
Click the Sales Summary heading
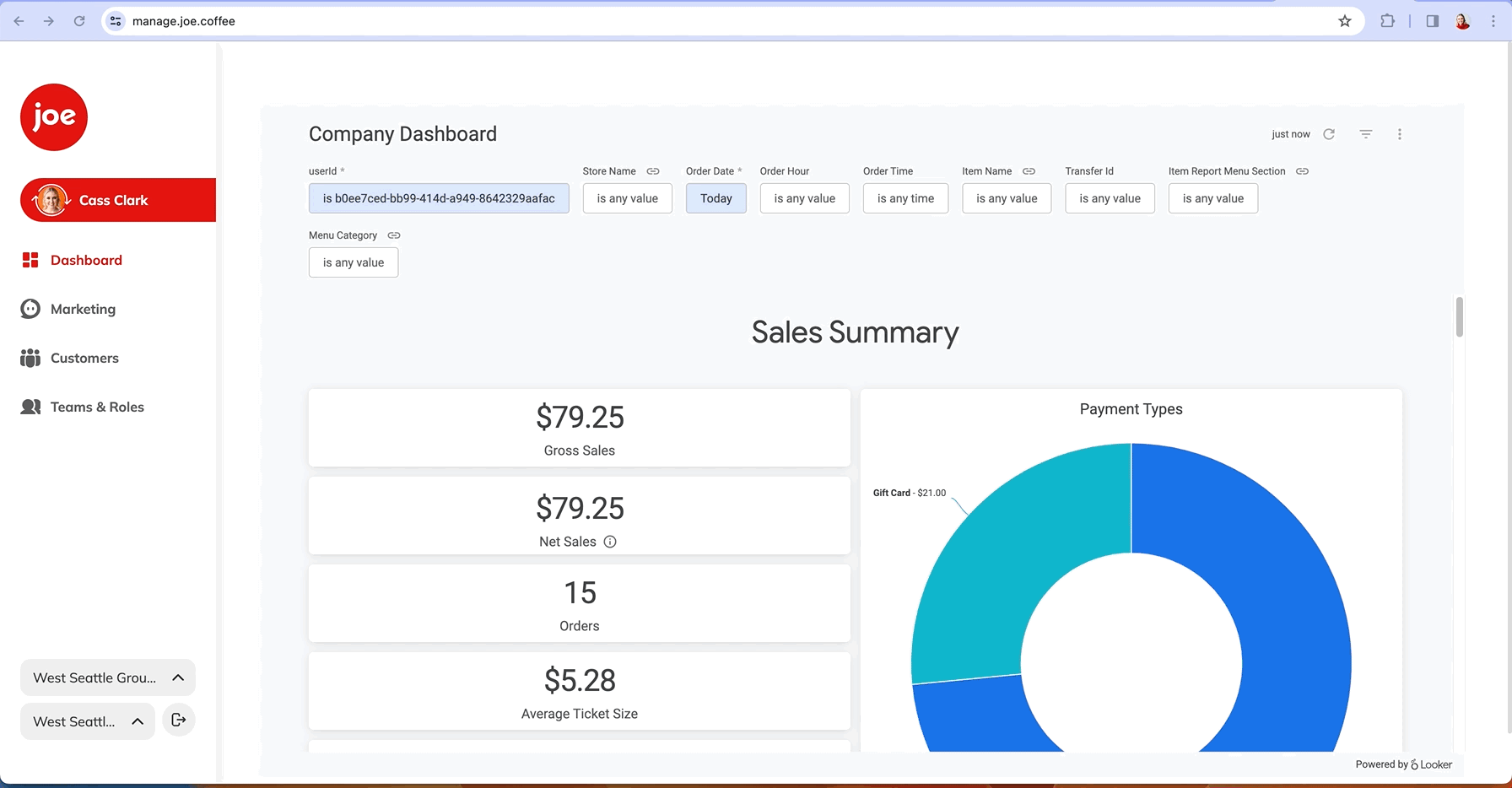855,332
